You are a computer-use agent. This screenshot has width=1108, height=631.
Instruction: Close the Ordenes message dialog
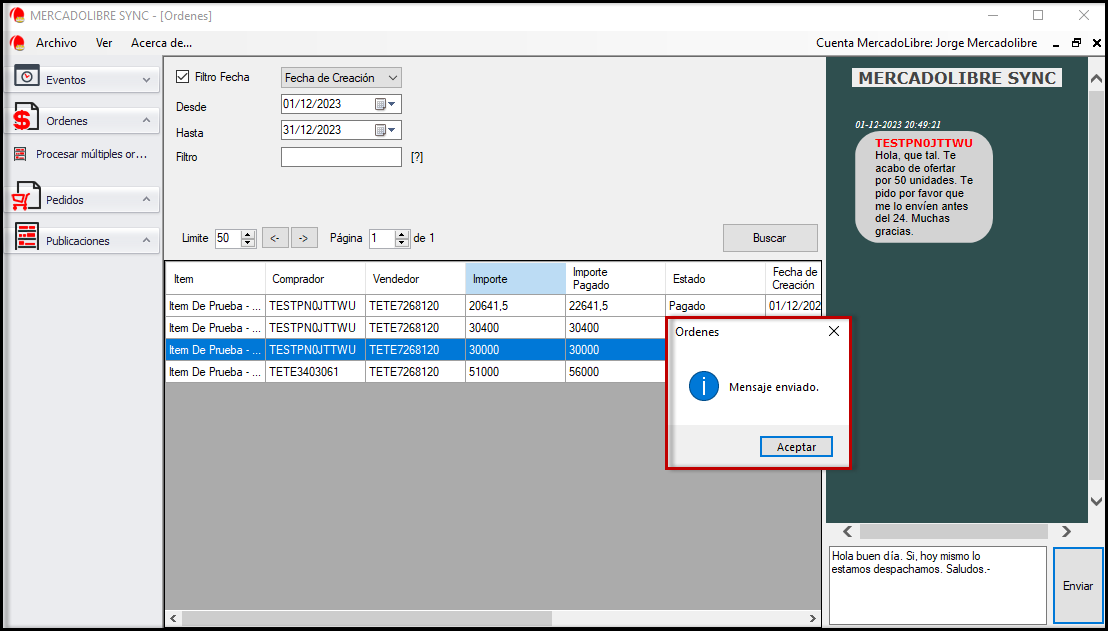click(x=834, y=331)
